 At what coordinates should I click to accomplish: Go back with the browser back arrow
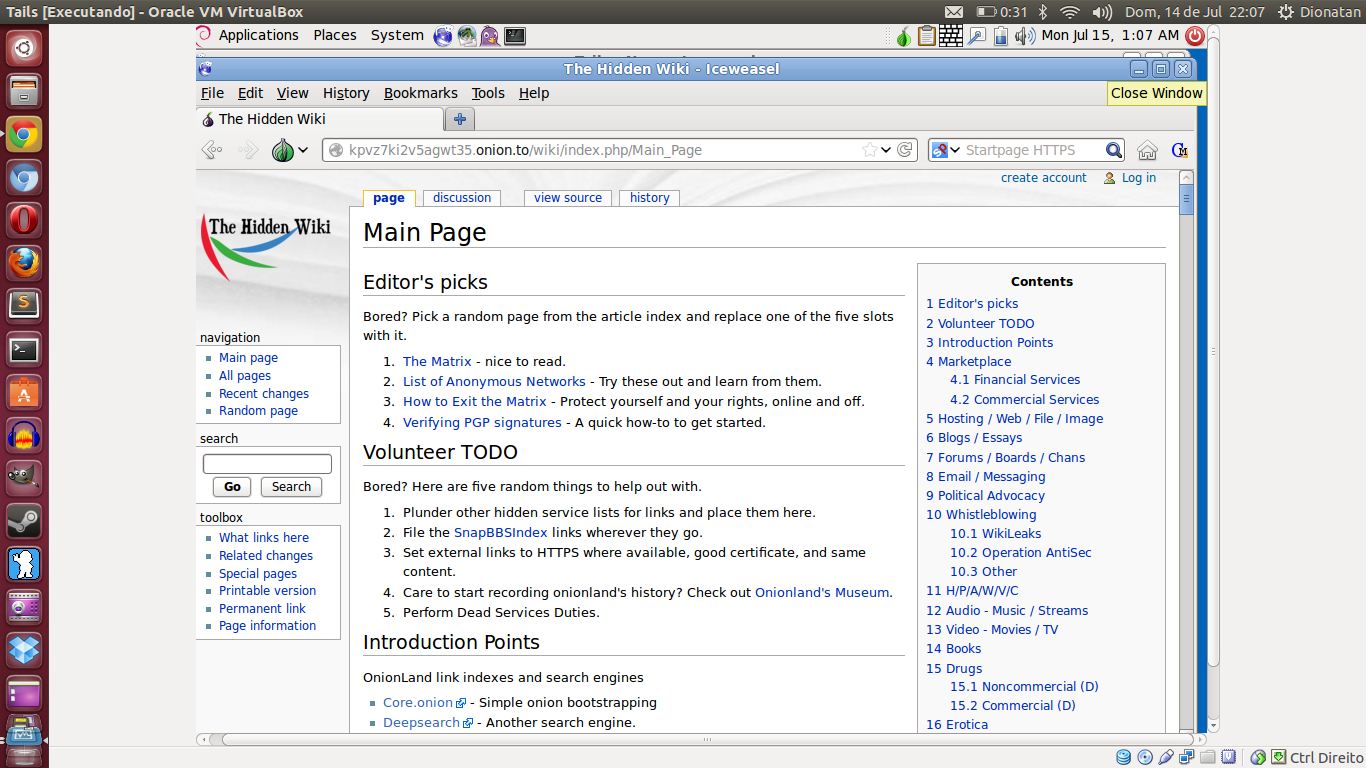pyautogui.click(x=211, y=150)
